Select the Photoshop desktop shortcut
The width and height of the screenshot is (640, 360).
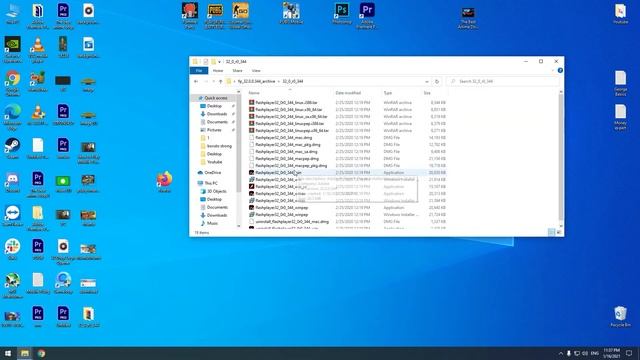click(x=342, y=14)
